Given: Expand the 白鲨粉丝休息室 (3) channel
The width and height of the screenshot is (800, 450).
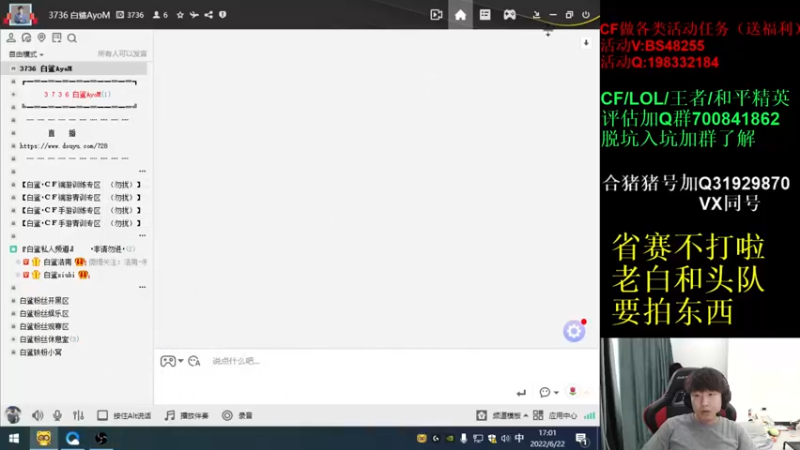Looking at the screenshot, I should [14, 339].
